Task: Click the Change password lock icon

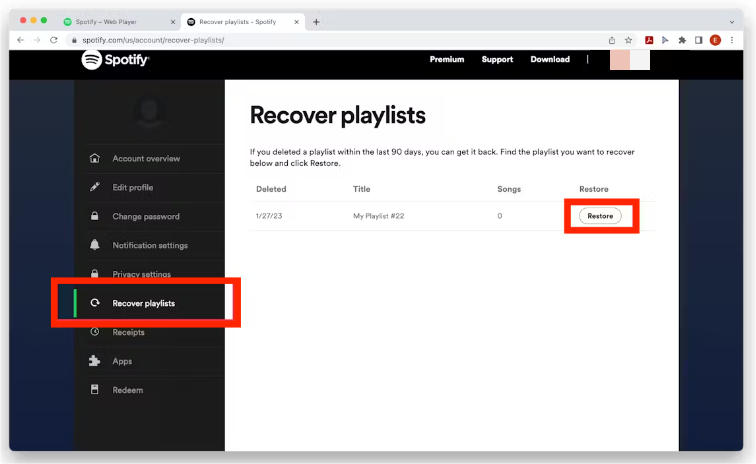Action: pyautogui.click(x=94, y=216)
